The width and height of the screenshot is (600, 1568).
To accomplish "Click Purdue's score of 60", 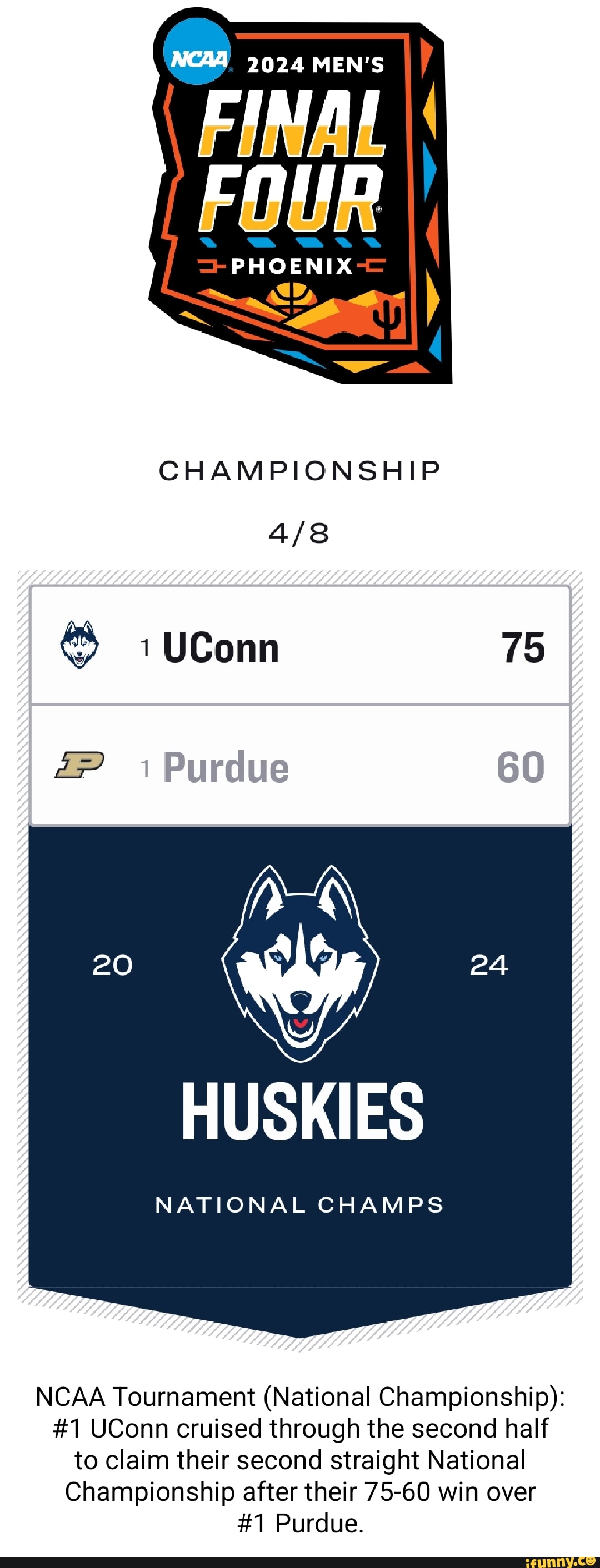I will (520, 767).
